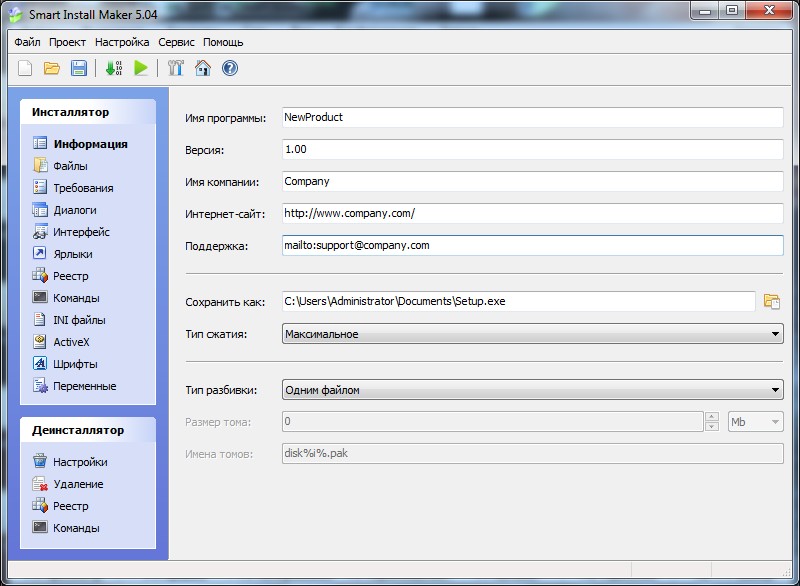Select Файлы in the Инсталлятор sidebar

pos(70,166)
